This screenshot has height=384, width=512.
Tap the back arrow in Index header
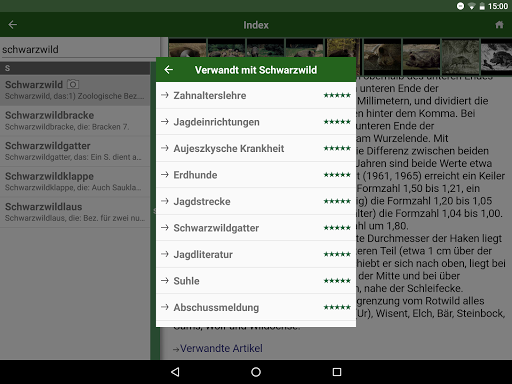coord(13,25)
